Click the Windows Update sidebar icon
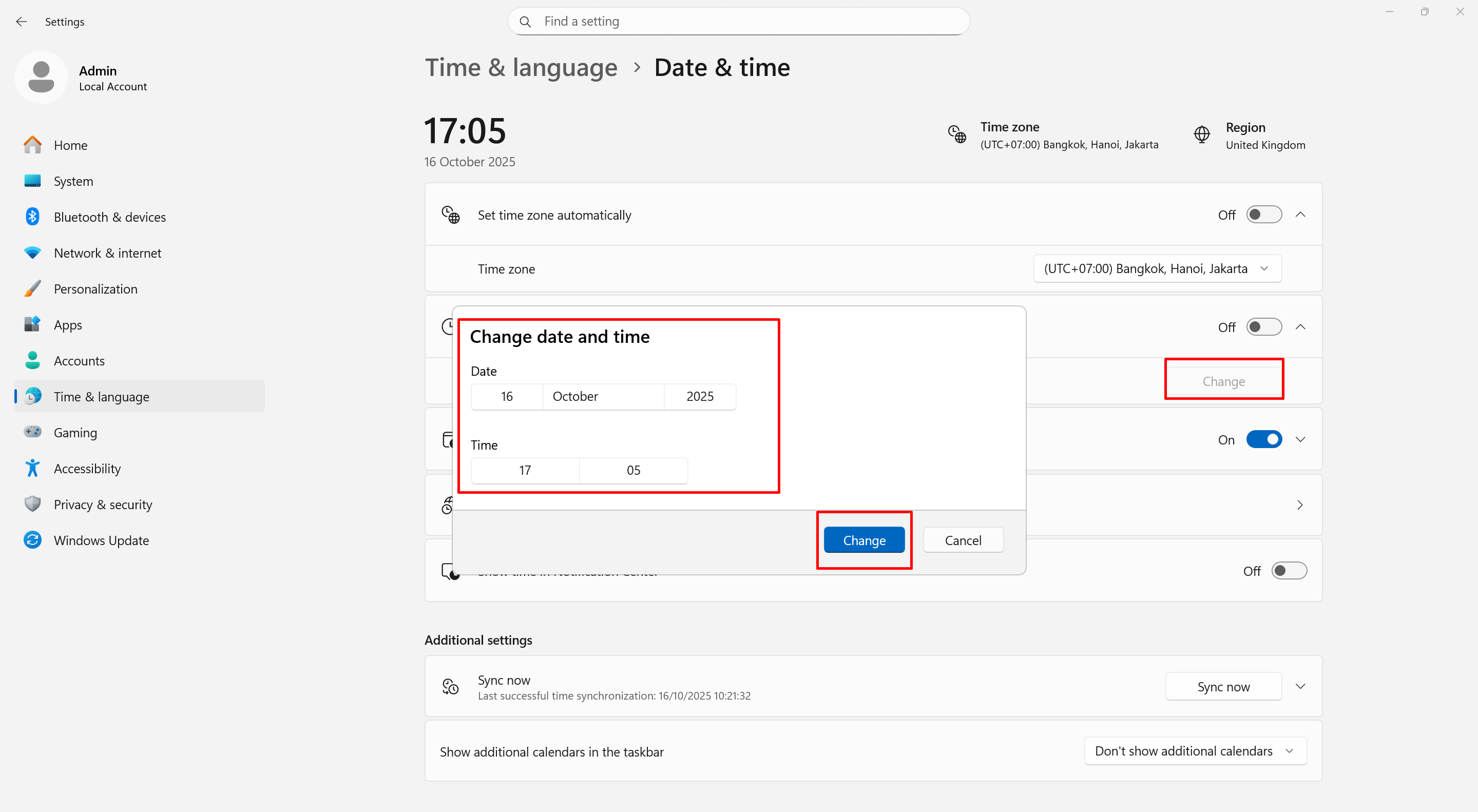Screen dimensions: 1478x812 (32, 540)
